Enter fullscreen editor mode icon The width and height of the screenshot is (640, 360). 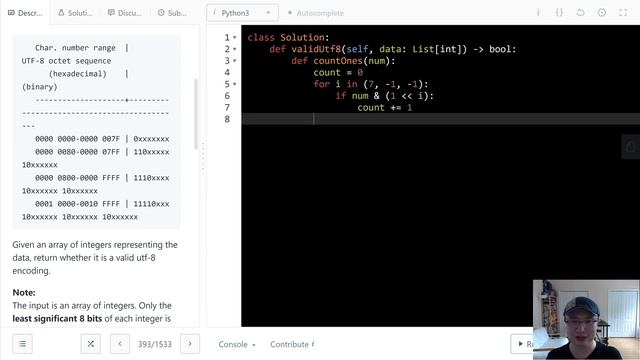[623, 13]
